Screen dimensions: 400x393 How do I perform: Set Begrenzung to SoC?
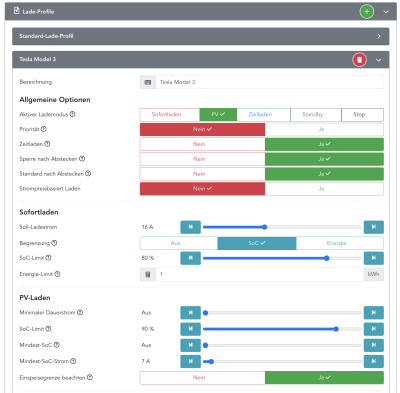[257, 243]
